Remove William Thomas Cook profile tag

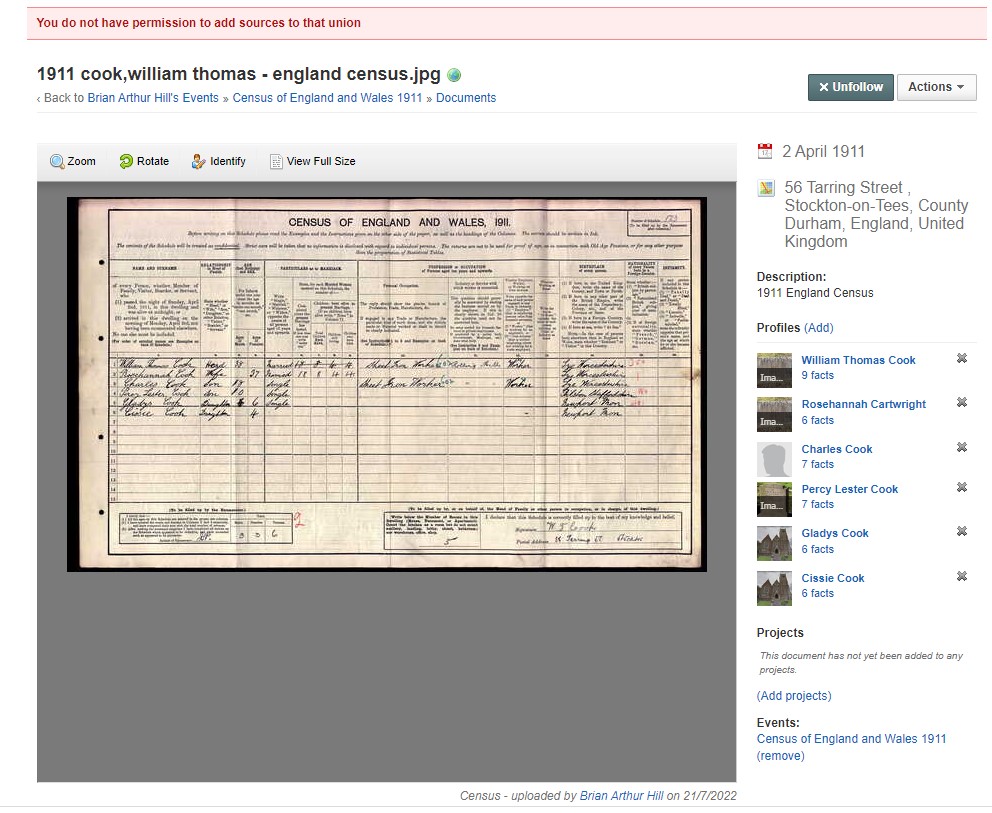click(962, 358)
